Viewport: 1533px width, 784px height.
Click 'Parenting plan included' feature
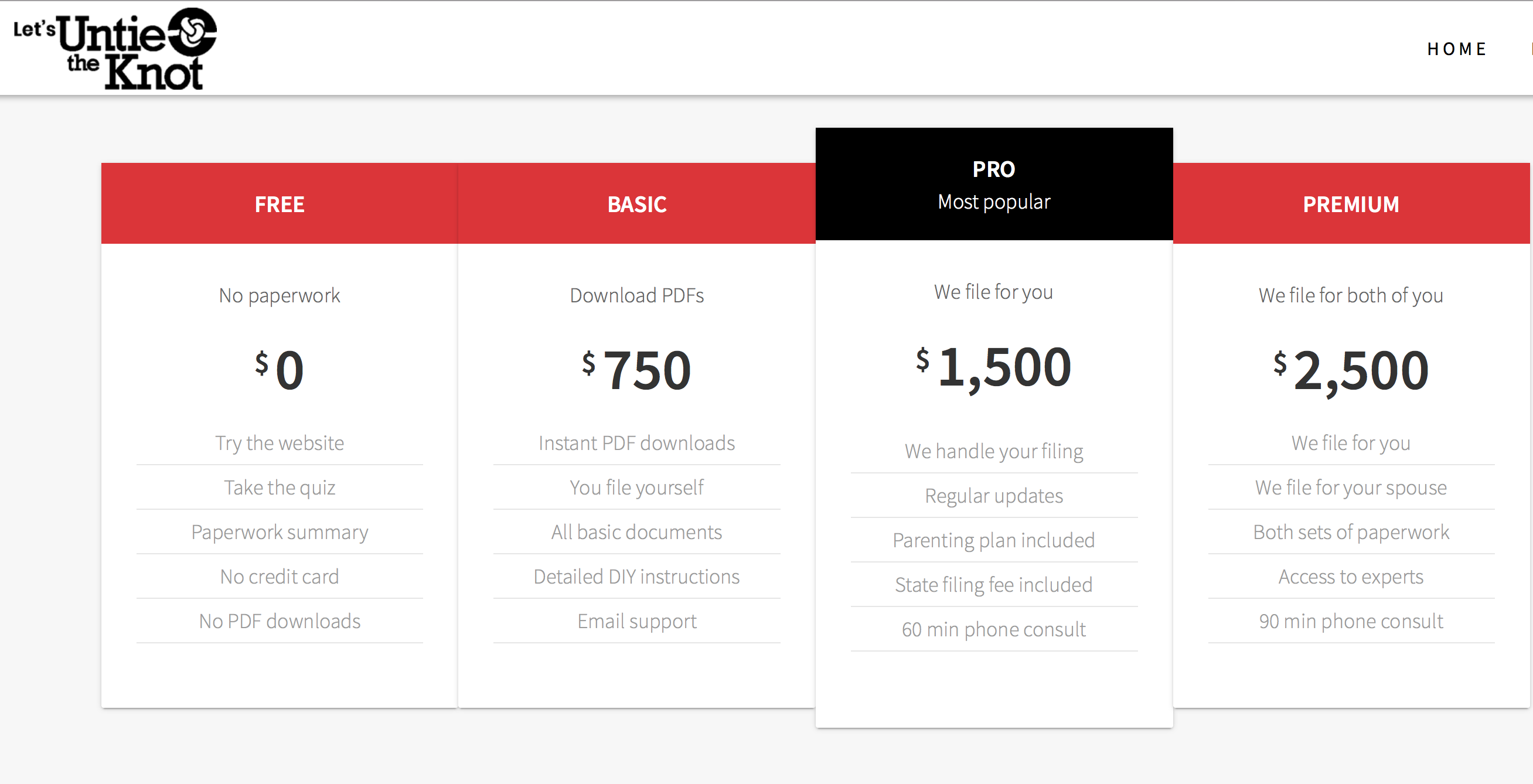(994, 540)
